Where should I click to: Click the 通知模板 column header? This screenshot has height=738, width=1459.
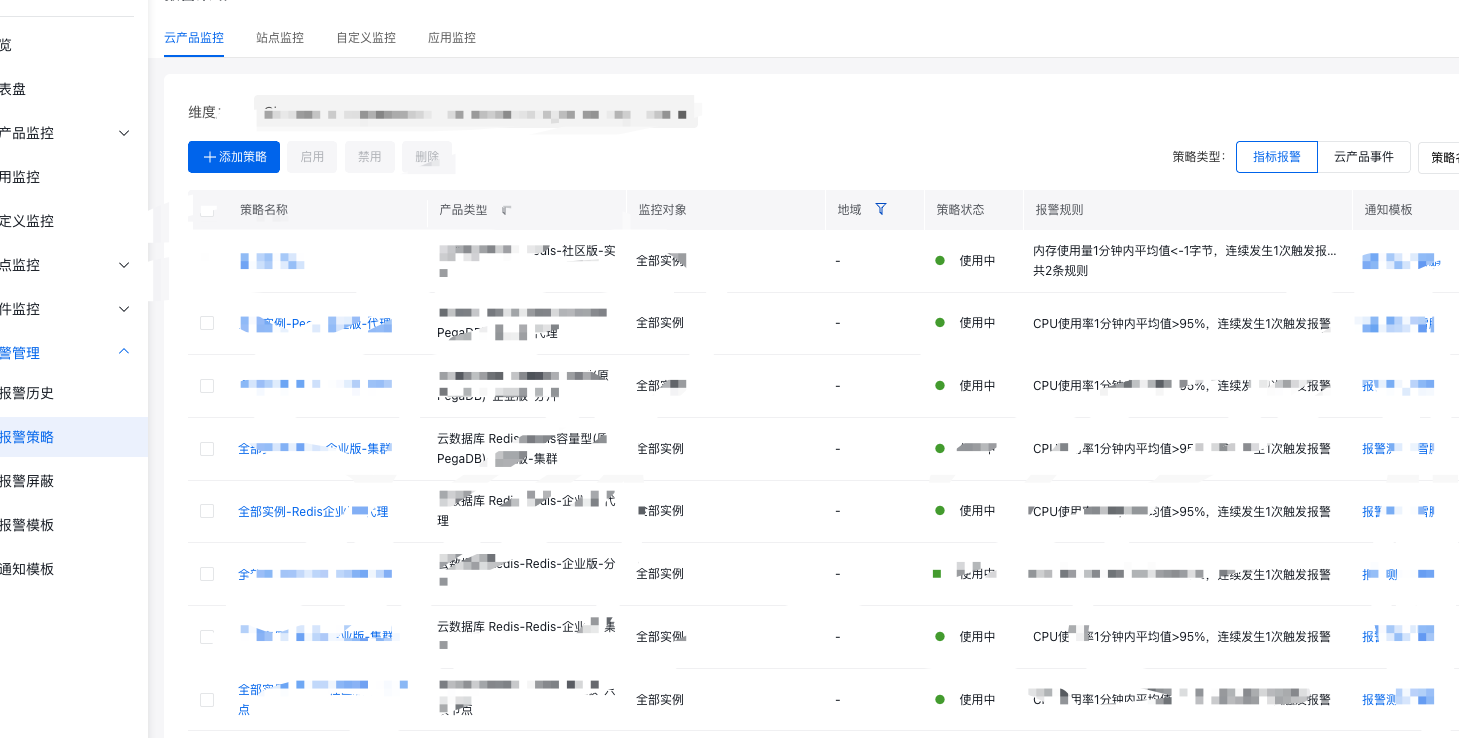(1389, 210)
